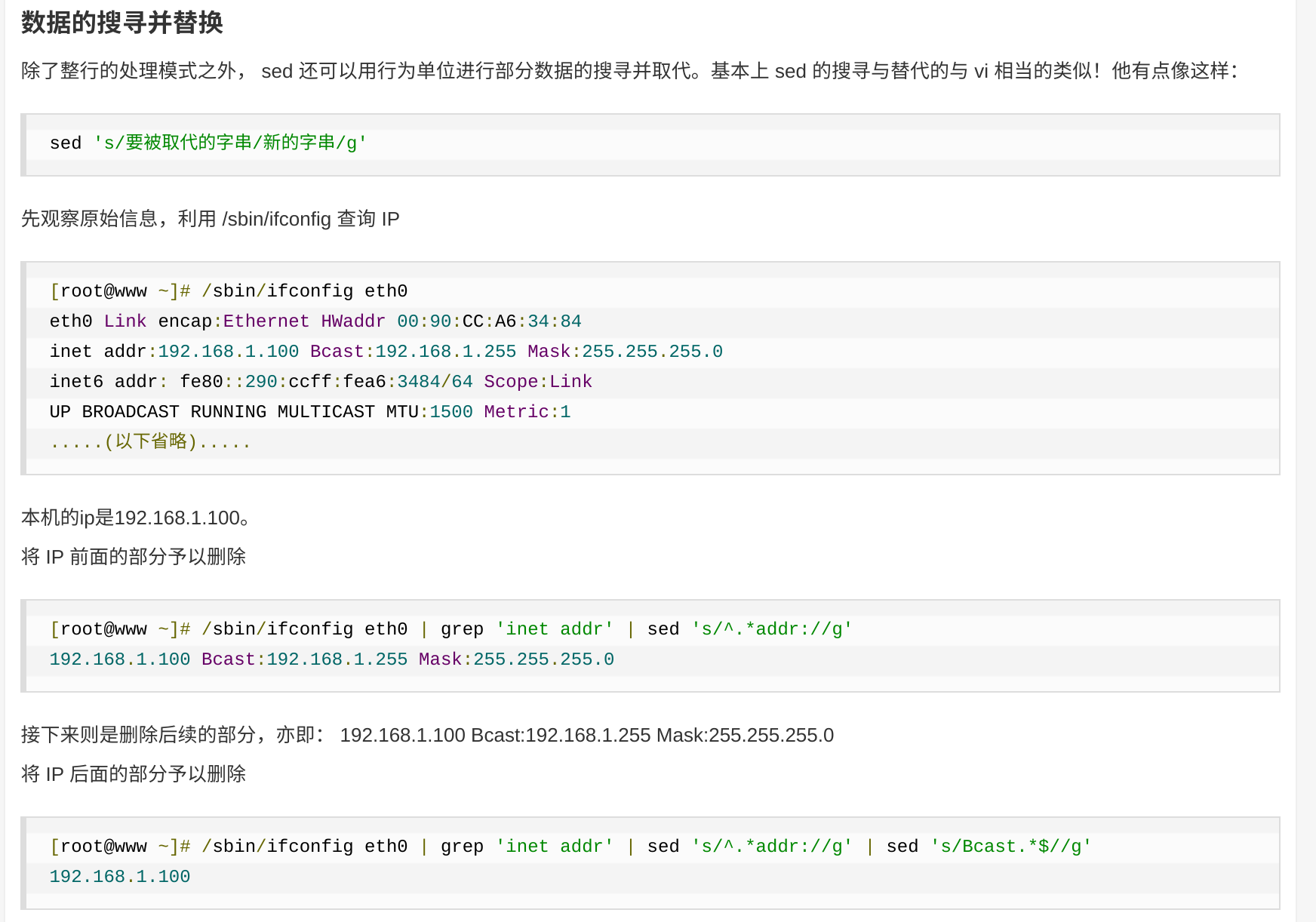Click the heading 数据的搜寻并替换
The image size is (1316, 922).
[121, 22]
